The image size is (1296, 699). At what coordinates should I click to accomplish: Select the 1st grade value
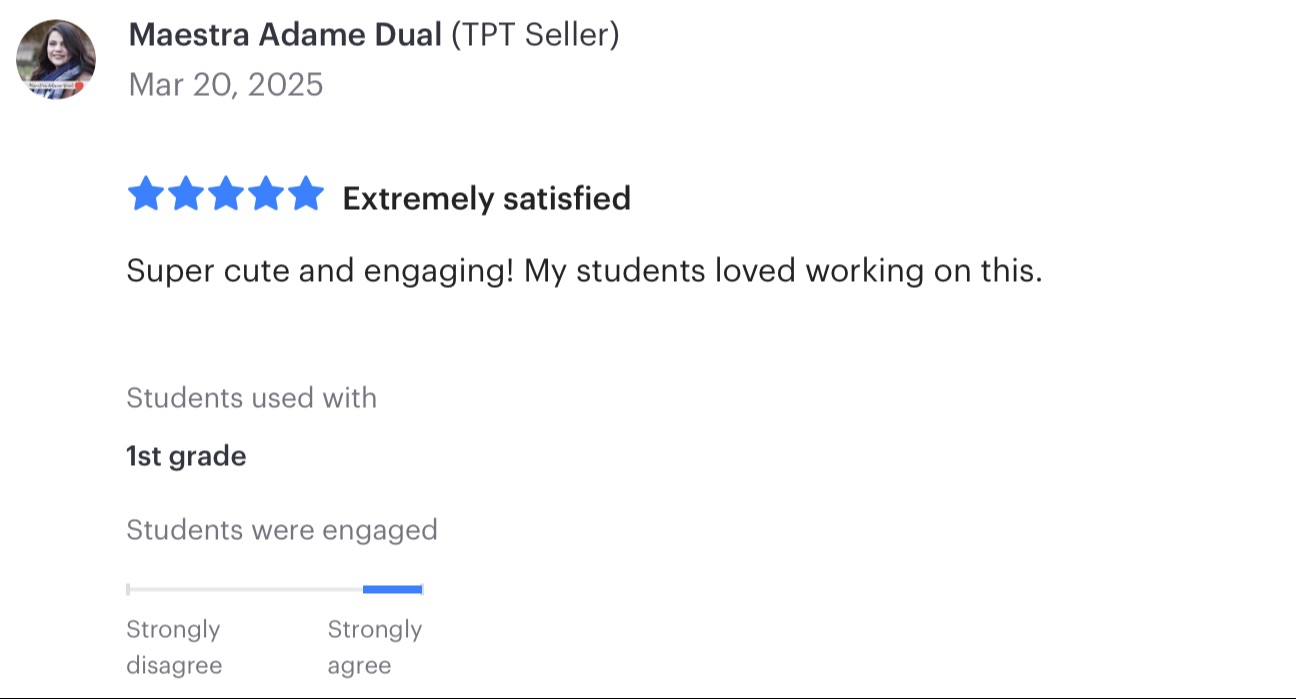[x=186, y=457]
